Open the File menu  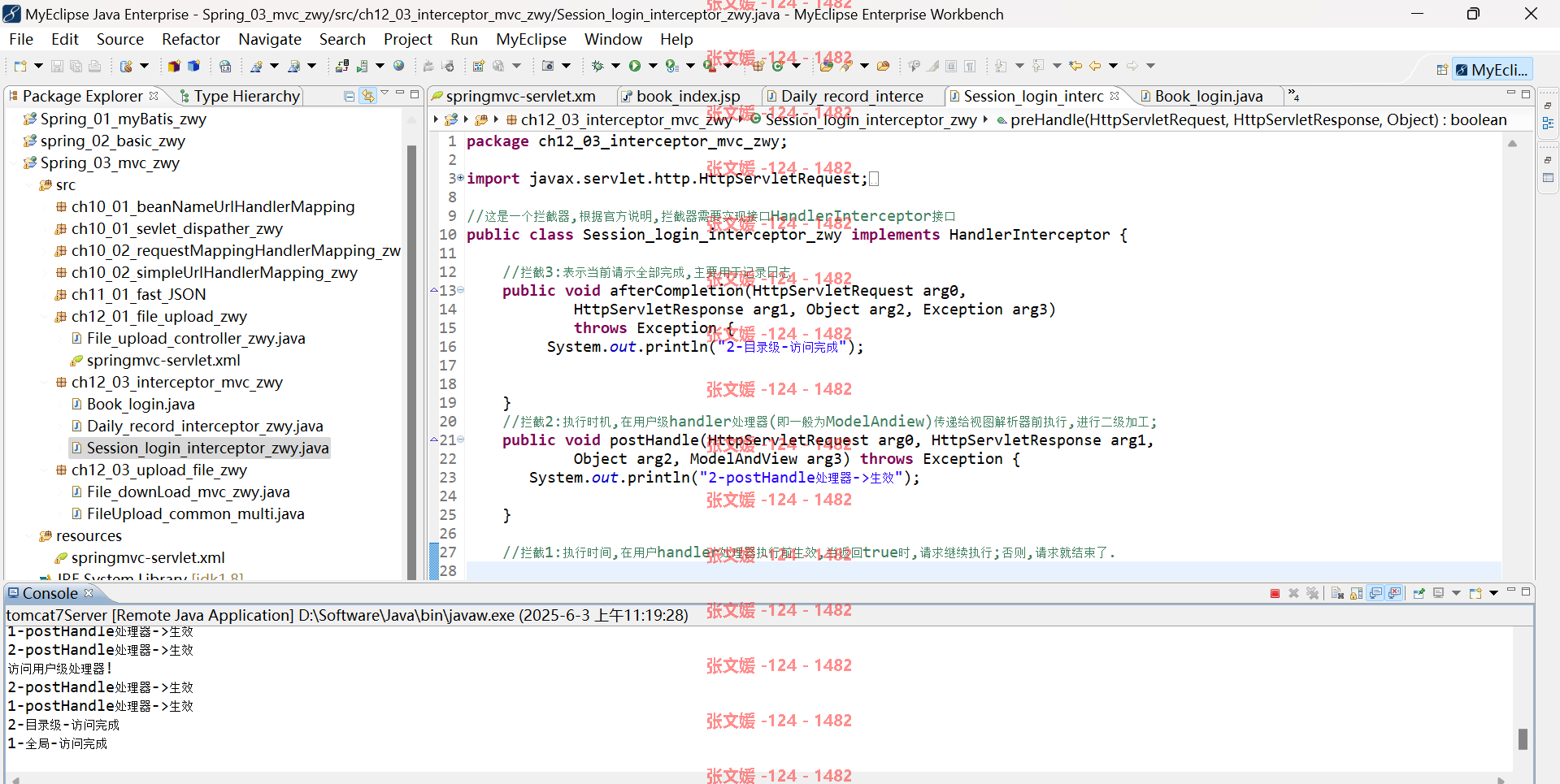(x=21, y=39)
